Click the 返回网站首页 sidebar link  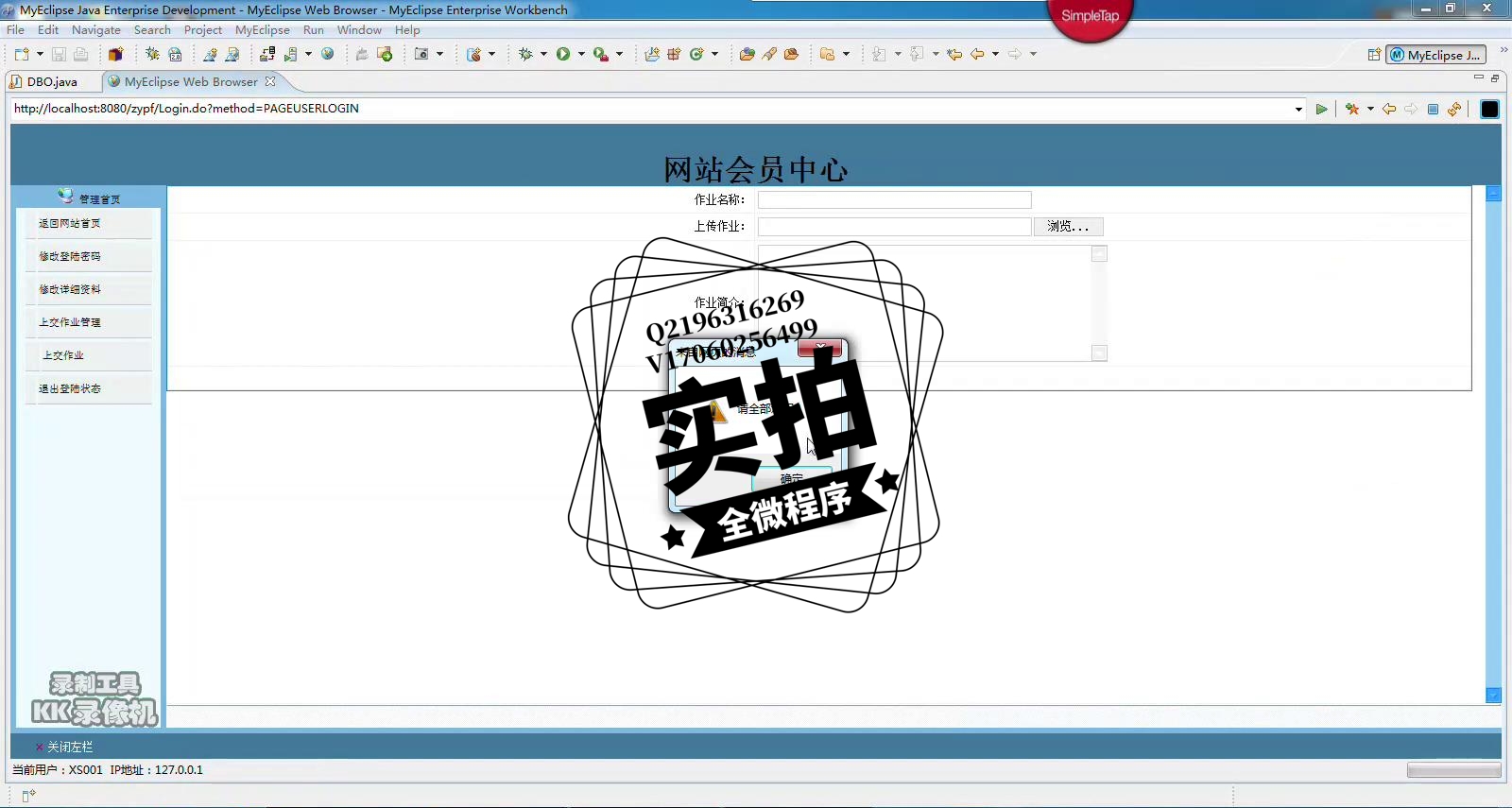[x=70, y=224]
